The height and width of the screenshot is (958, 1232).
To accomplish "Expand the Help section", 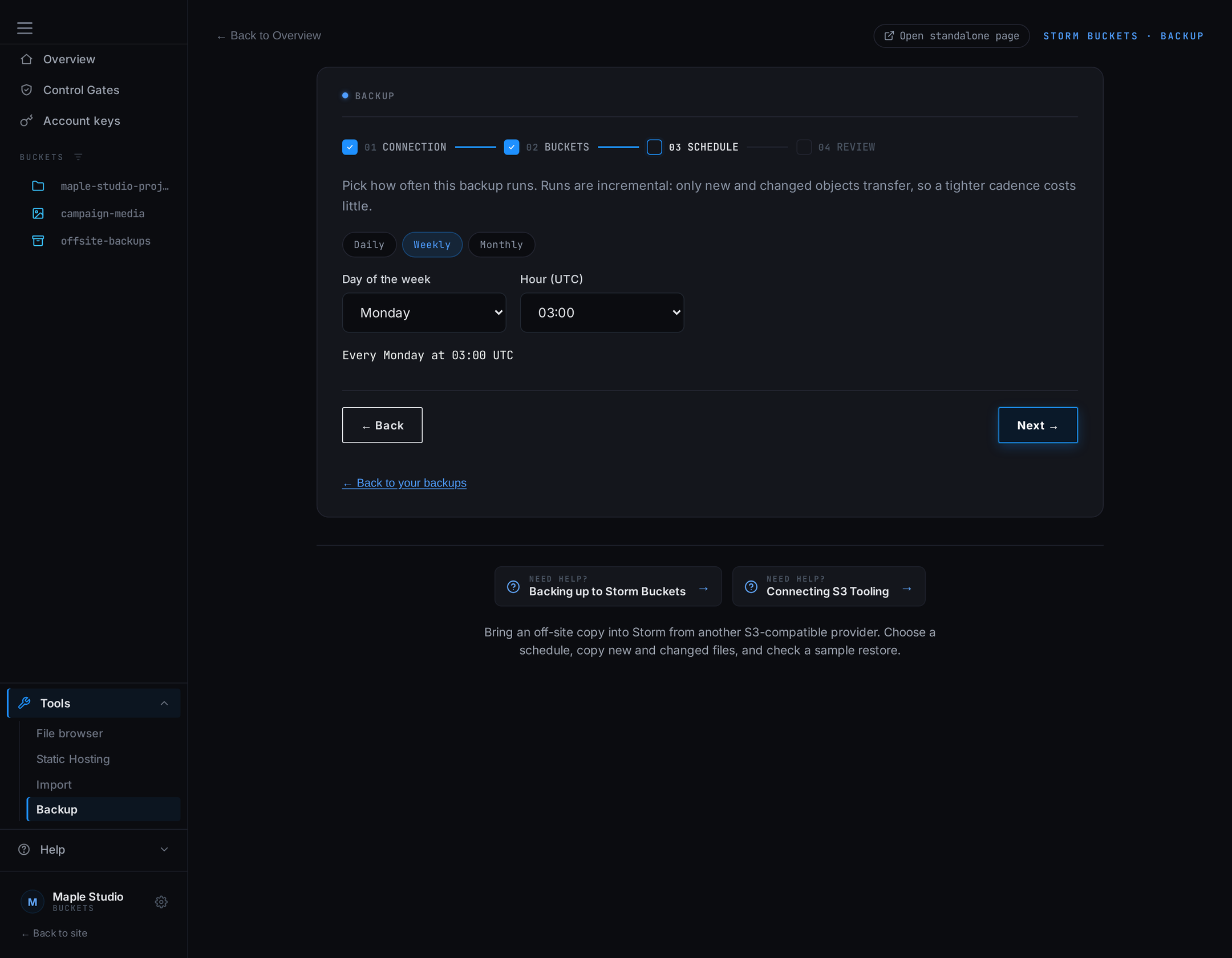I will (94, 850).
